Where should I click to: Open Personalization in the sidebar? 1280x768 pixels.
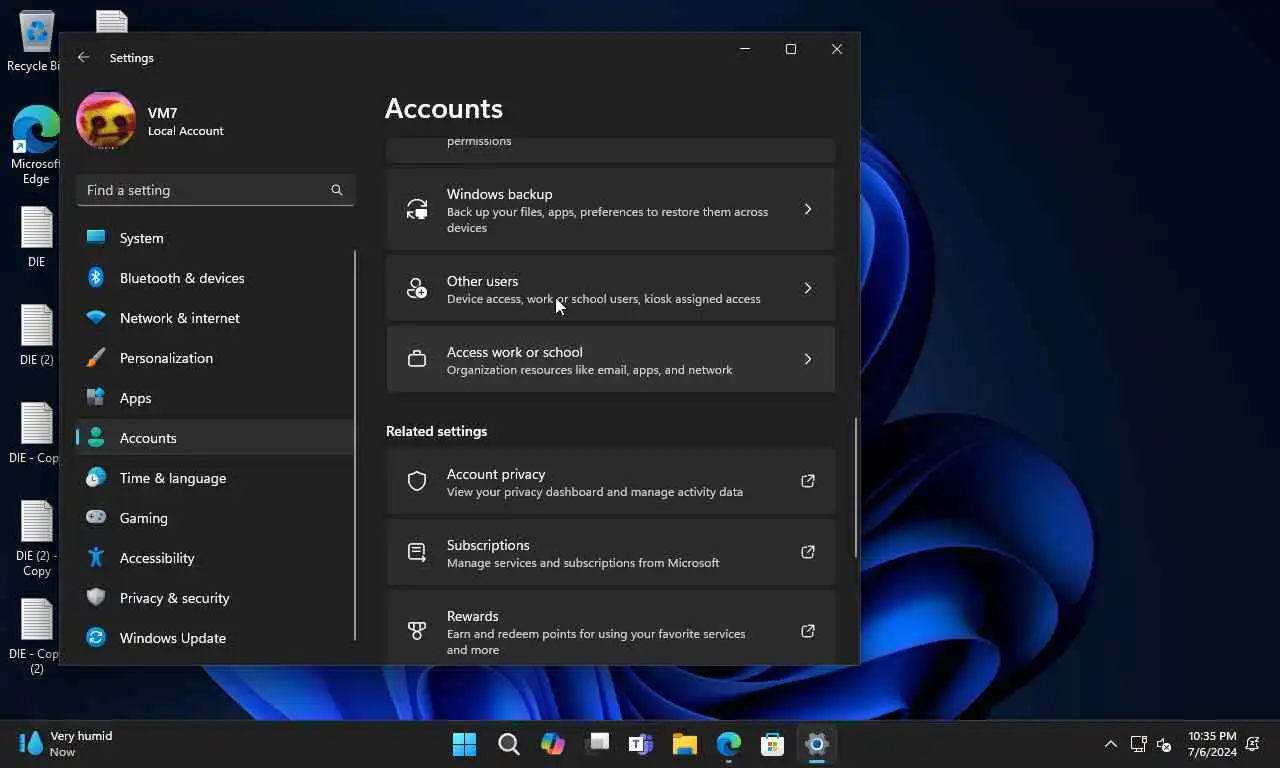(x=215, y=358)
